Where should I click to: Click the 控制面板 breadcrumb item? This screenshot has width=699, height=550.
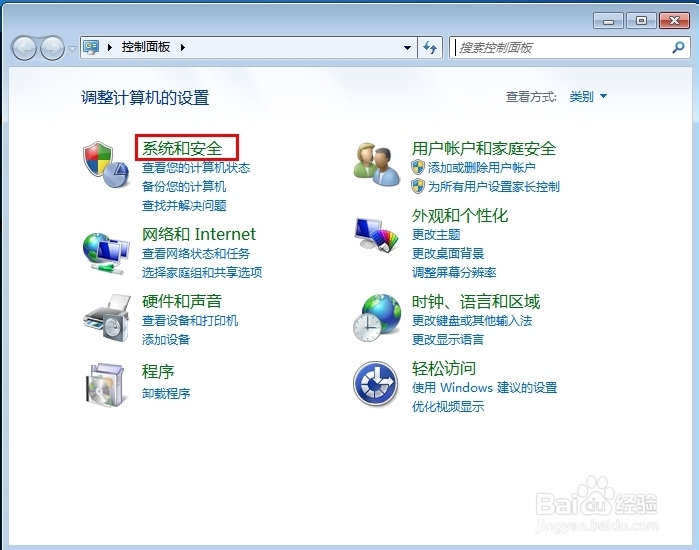pos(146,47)
